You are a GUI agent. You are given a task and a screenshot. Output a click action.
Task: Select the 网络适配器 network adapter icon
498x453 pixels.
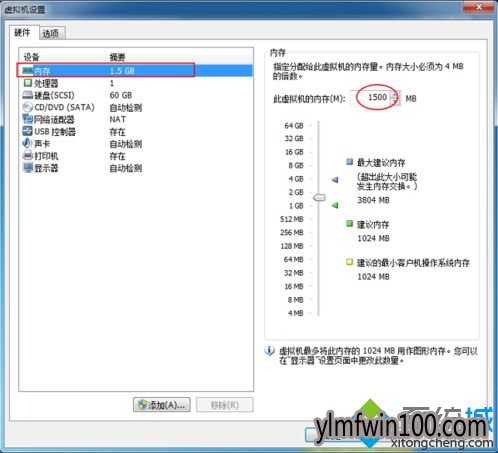click(x=27, y=119)
